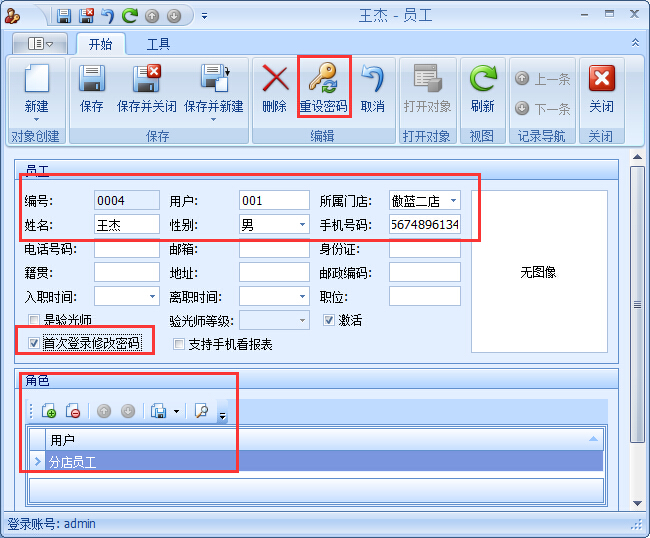
Task: Click the 取消 (Cancel) undo icon
Action: [372, 80]
